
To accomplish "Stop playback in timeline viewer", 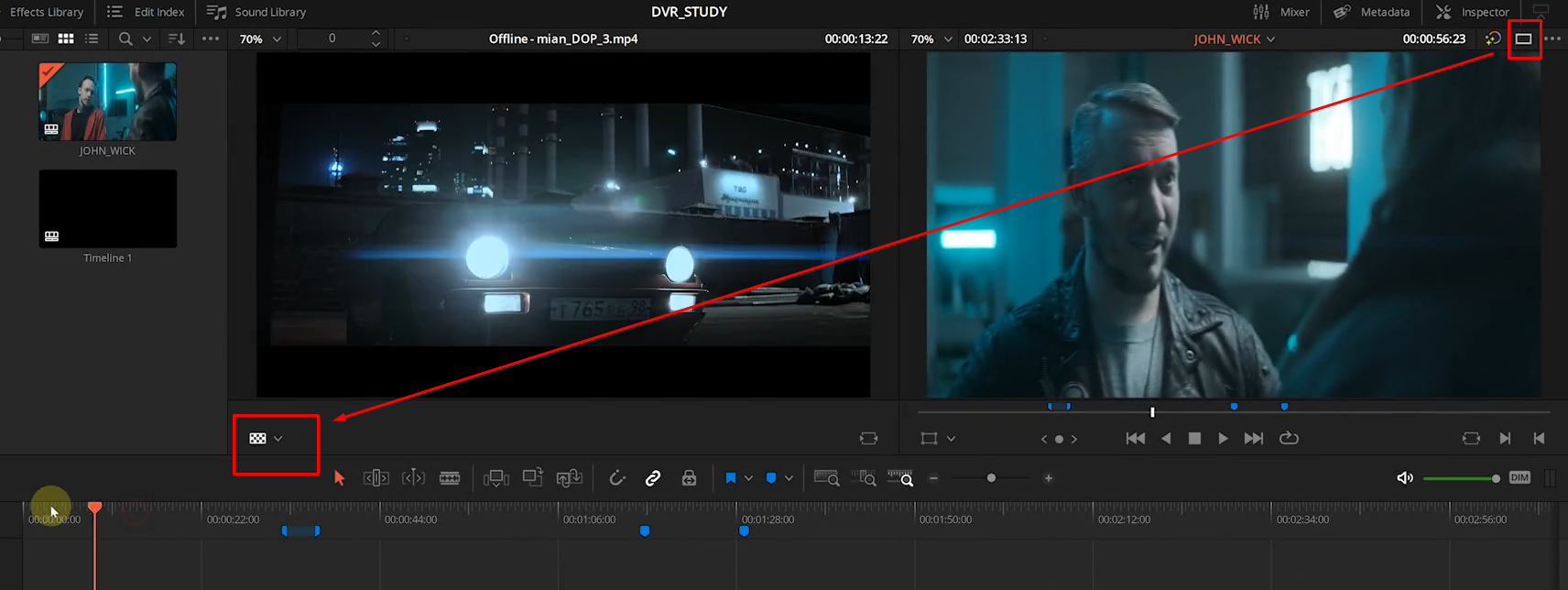I will [1194, 439].
